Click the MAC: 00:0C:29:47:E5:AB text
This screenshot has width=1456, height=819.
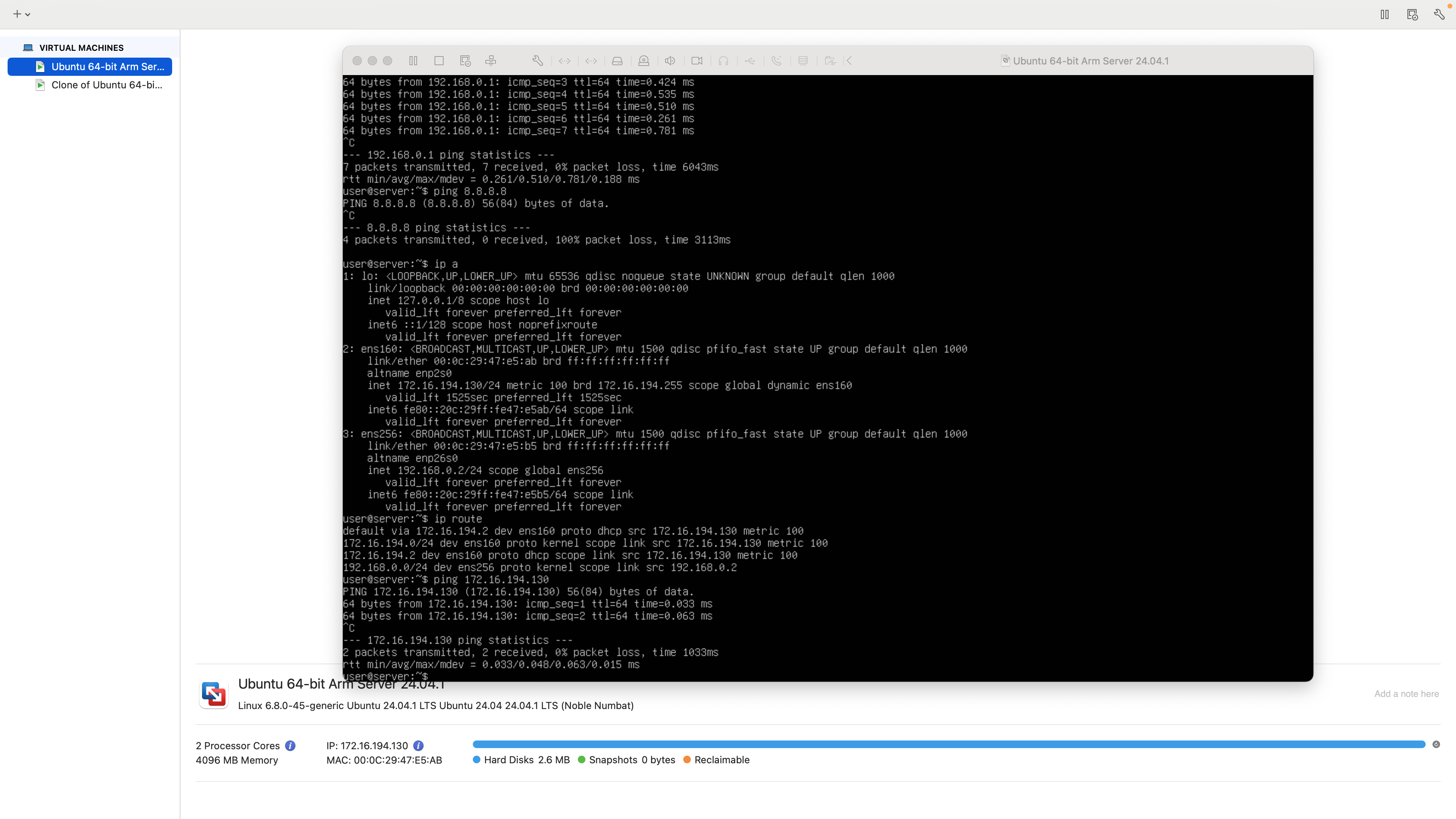(x=384, y=760)
